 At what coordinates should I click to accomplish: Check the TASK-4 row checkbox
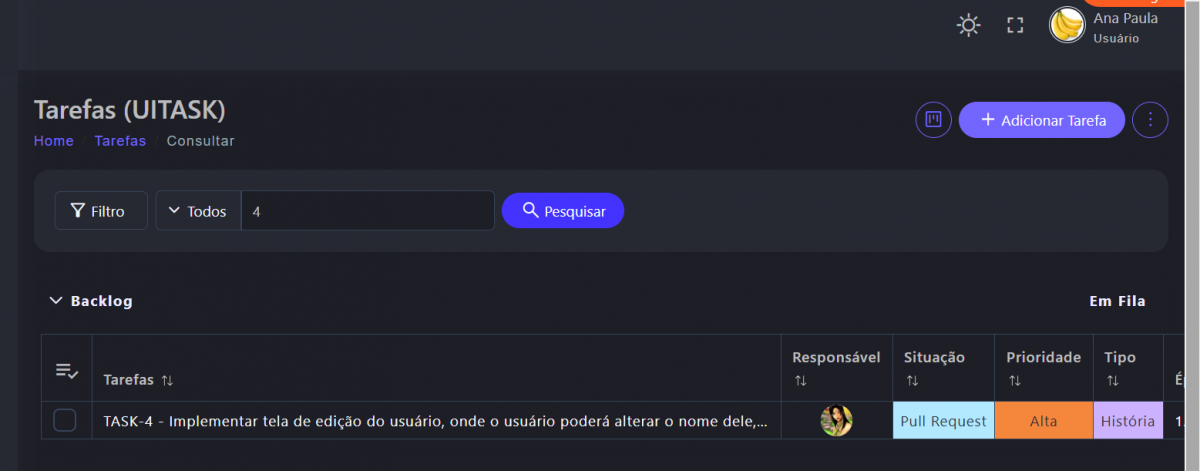tap(65, 421)
